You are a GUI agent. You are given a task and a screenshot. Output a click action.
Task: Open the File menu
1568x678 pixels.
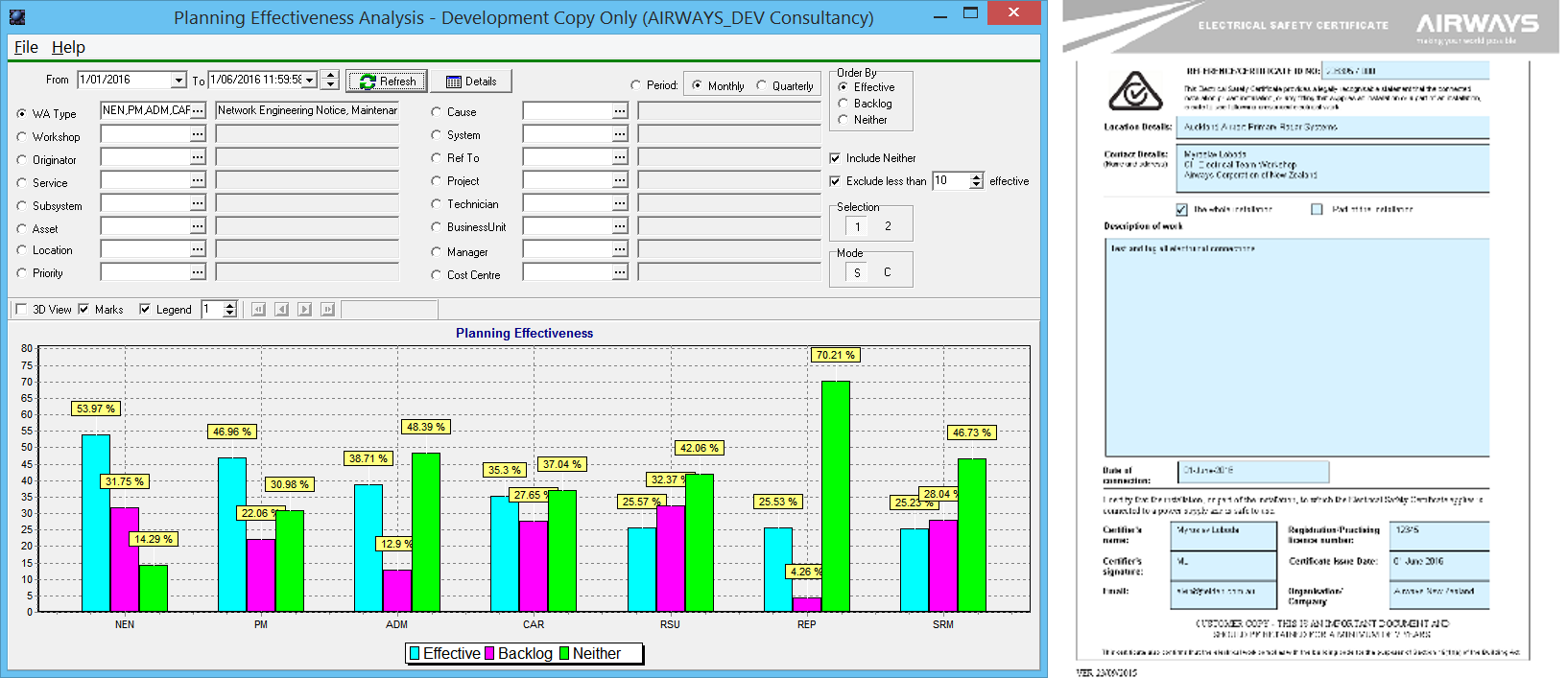[x=26, y=47]
